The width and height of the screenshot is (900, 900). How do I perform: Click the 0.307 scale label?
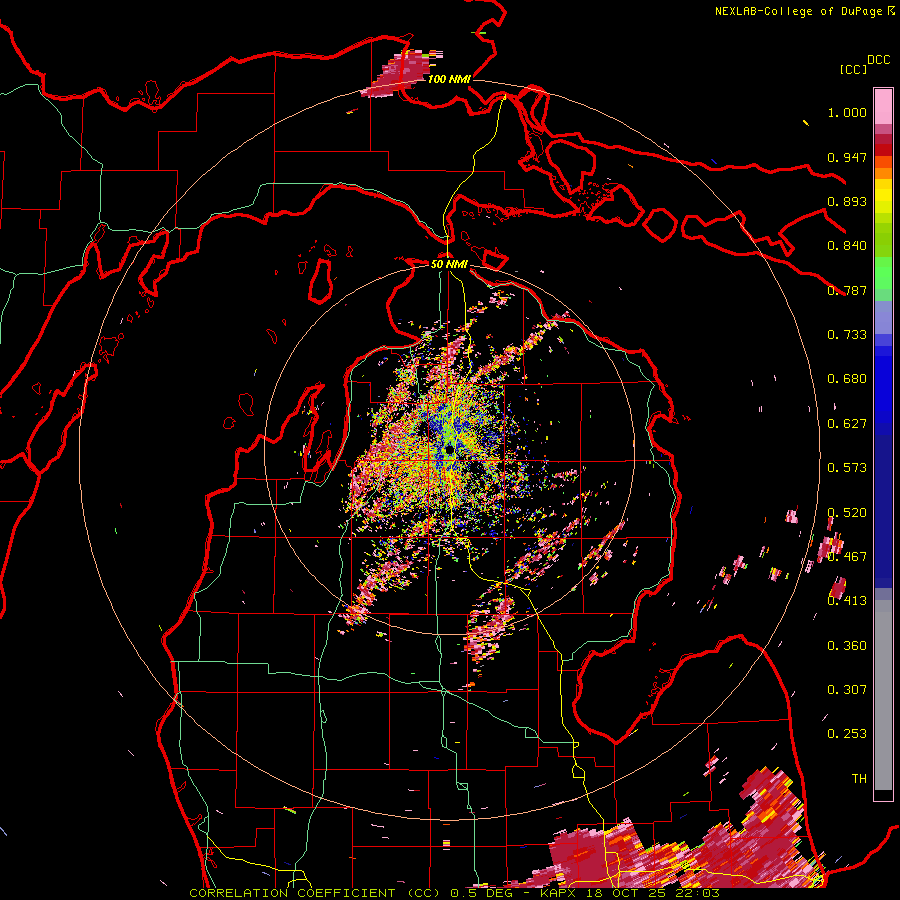pyautogui.click(x=847, y=690)
